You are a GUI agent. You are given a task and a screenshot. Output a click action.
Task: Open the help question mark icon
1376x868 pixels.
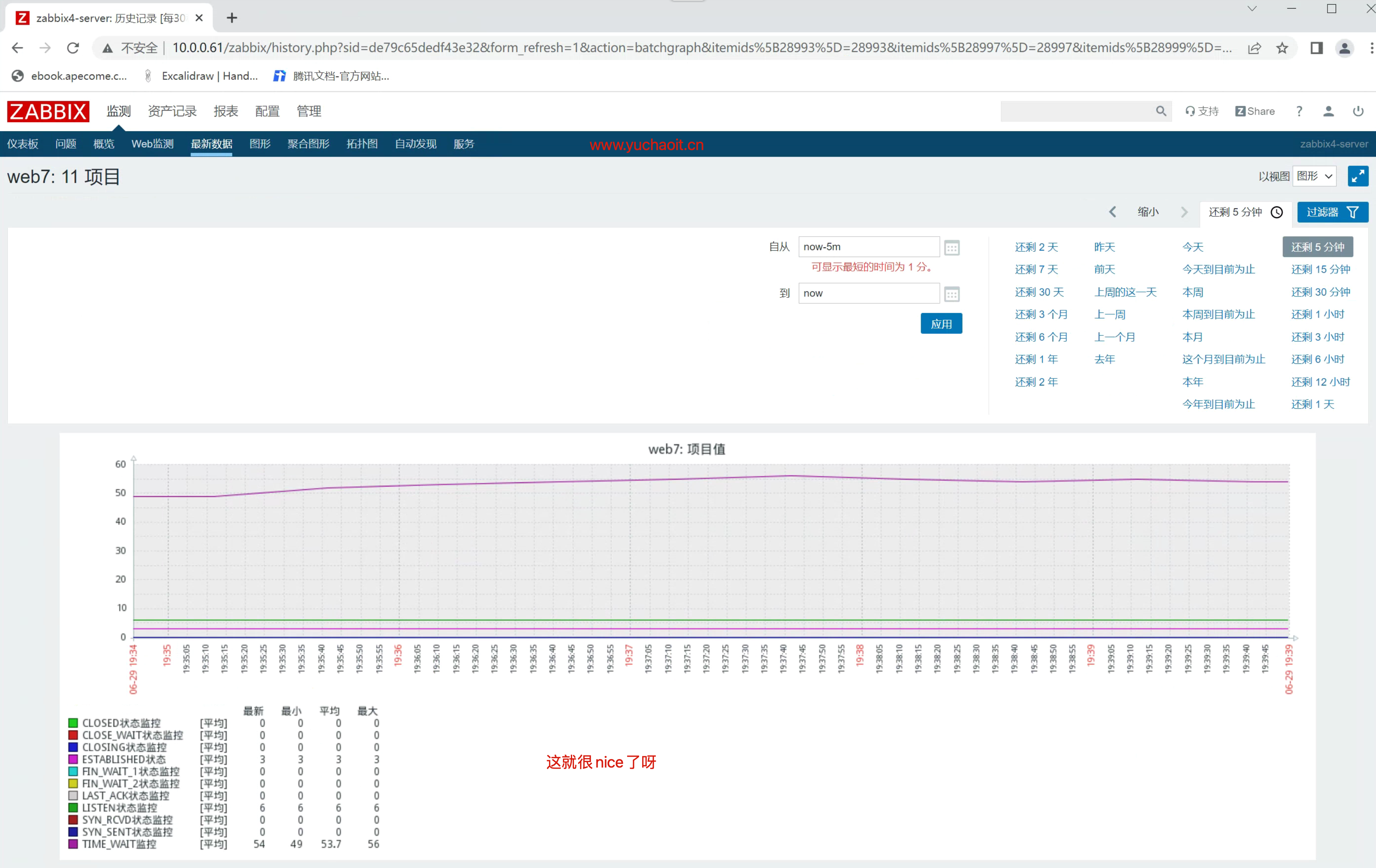1299,111
